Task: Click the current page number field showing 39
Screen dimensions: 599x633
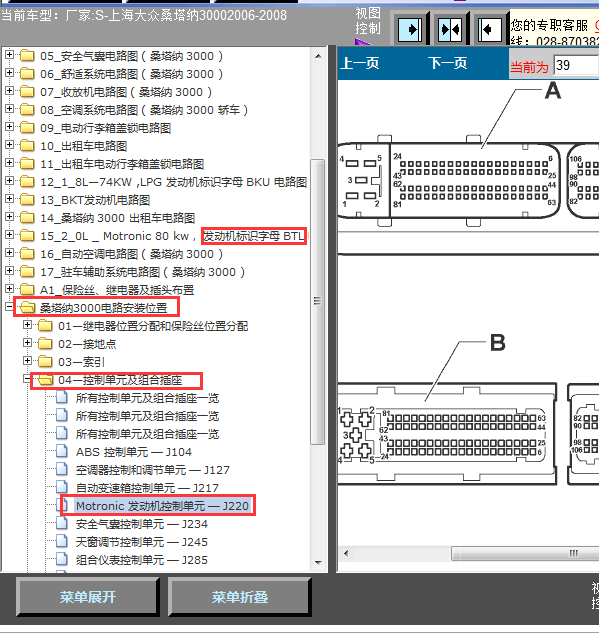Action: (576, 65)
